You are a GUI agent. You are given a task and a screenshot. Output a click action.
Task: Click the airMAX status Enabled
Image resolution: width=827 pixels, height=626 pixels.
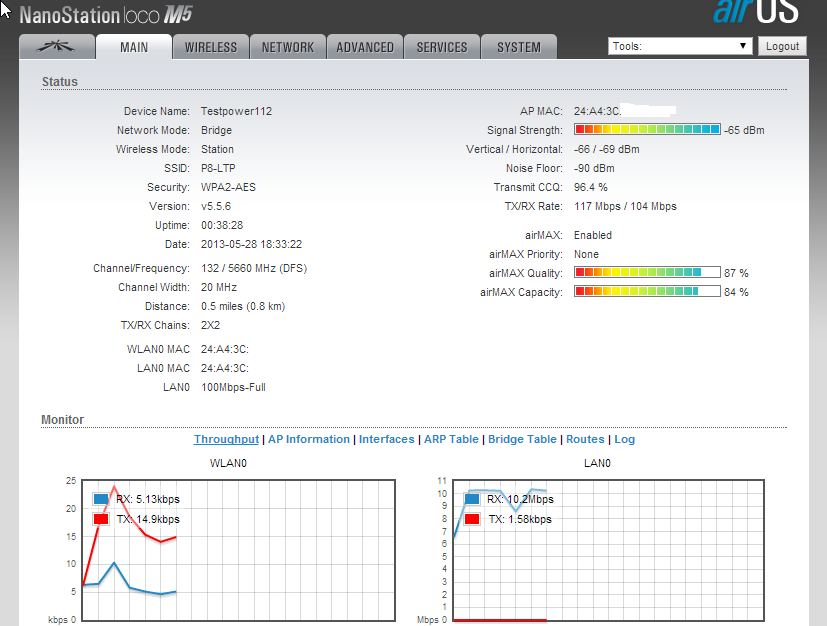593,235
